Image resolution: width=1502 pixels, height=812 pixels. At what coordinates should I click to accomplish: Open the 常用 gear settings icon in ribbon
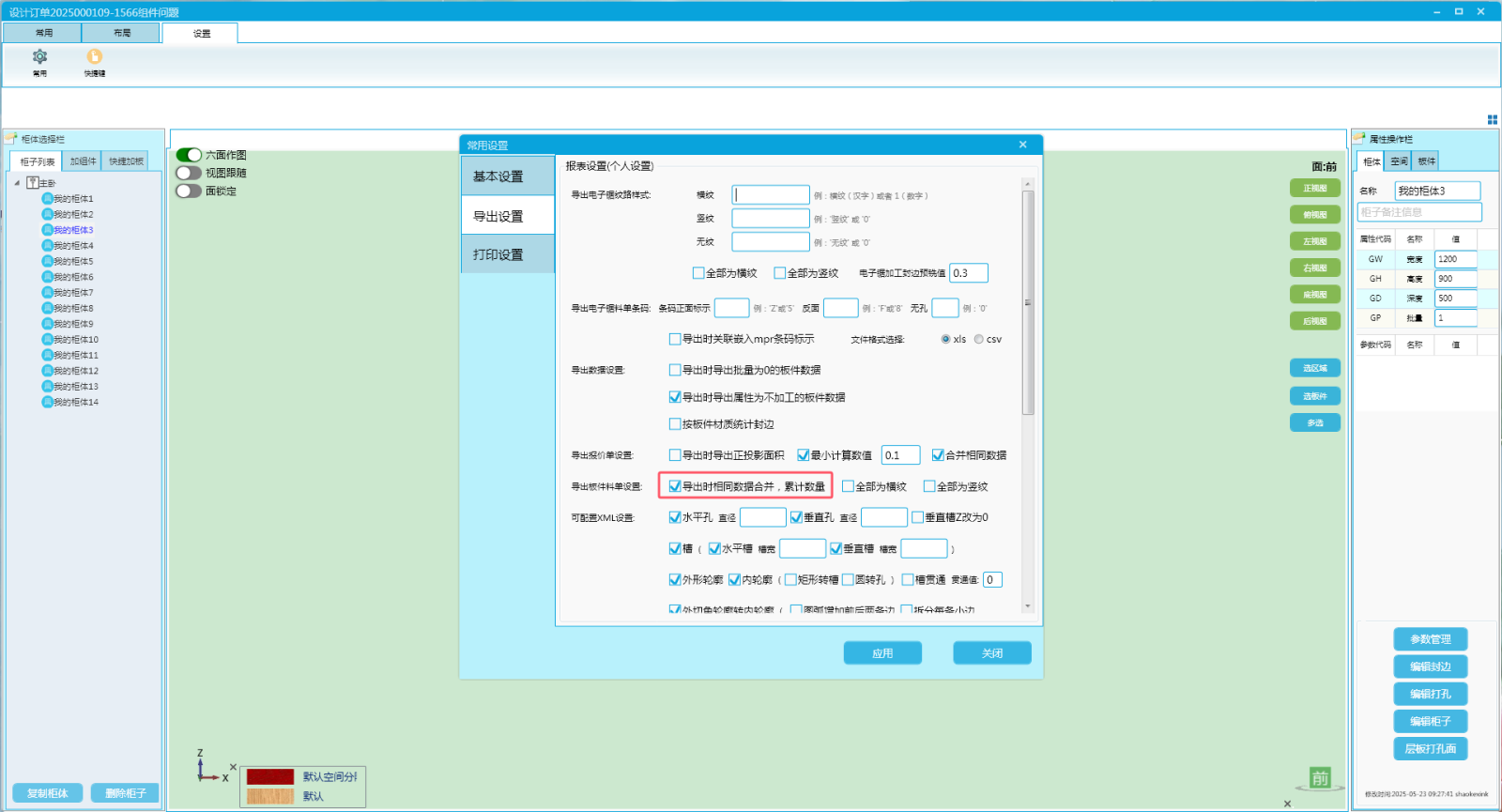click(39, 57)
